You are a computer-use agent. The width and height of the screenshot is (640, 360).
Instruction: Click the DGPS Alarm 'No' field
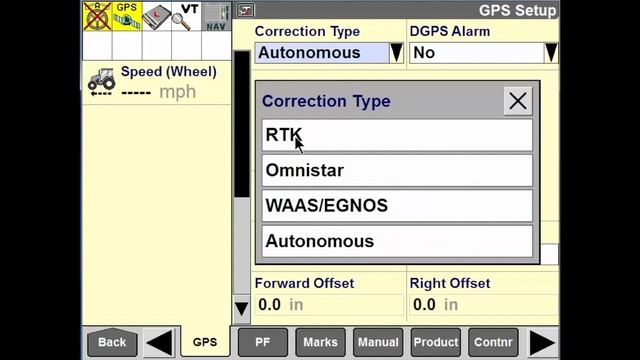477,53
